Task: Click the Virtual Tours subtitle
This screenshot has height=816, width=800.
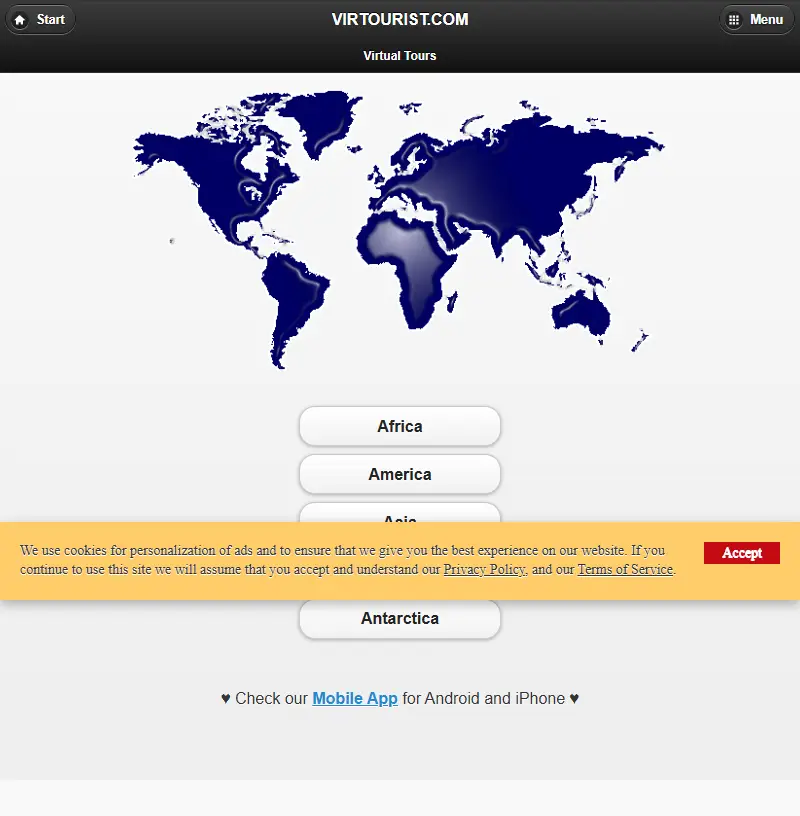Action: click(x=400, y=56)
